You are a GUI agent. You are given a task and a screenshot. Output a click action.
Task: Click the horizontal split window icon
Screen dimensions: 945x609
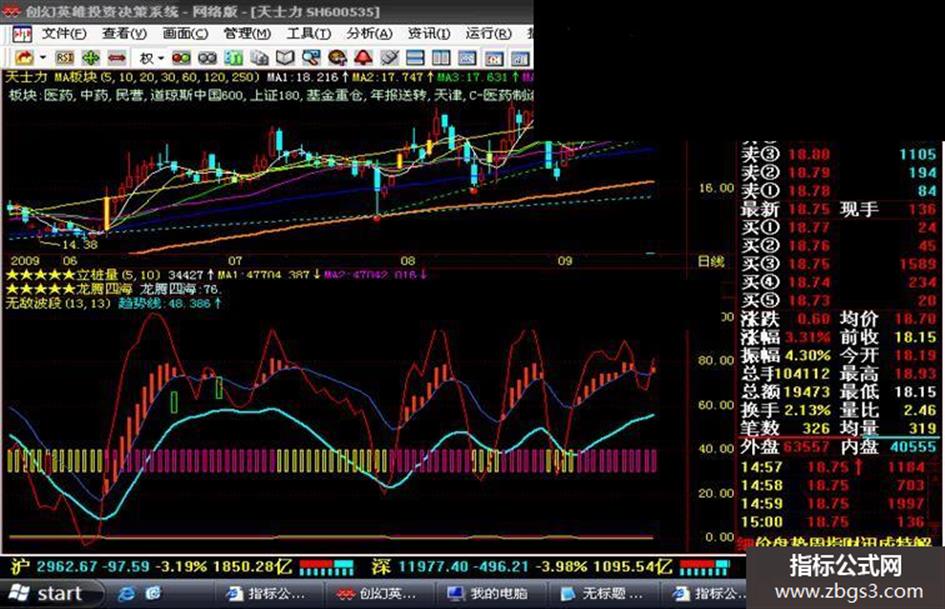pyautogui.click(x=415, y=58)
